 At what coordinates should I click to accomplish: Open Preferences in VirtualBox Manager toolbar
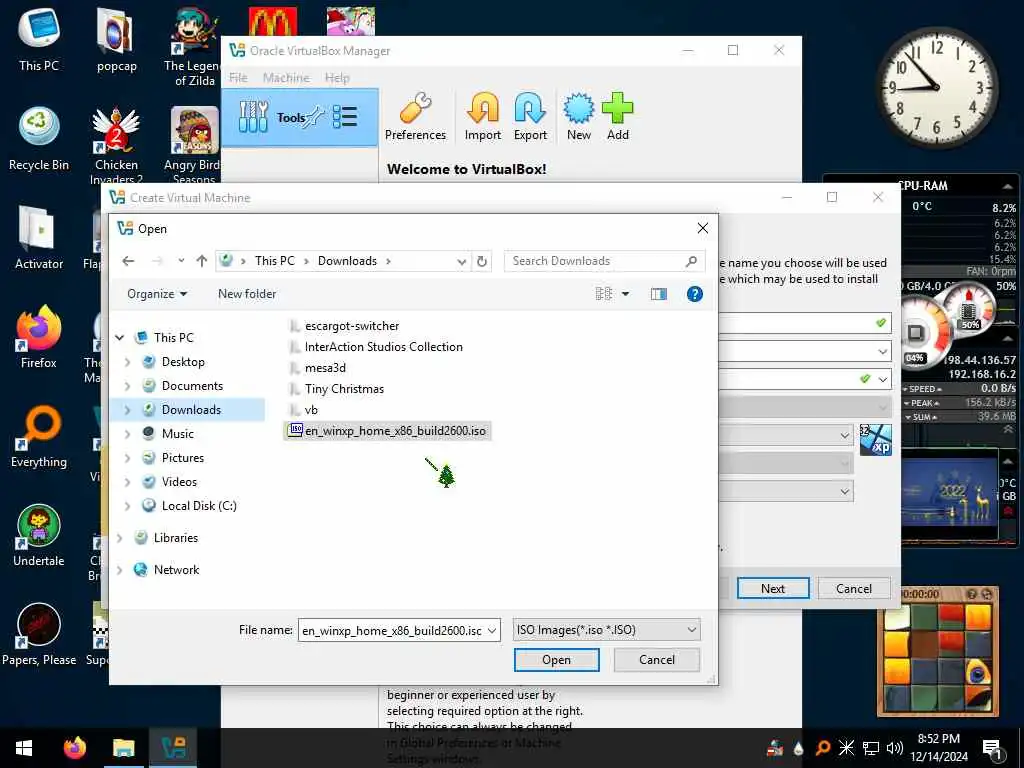pyautogui.click(x=415, y=116)
